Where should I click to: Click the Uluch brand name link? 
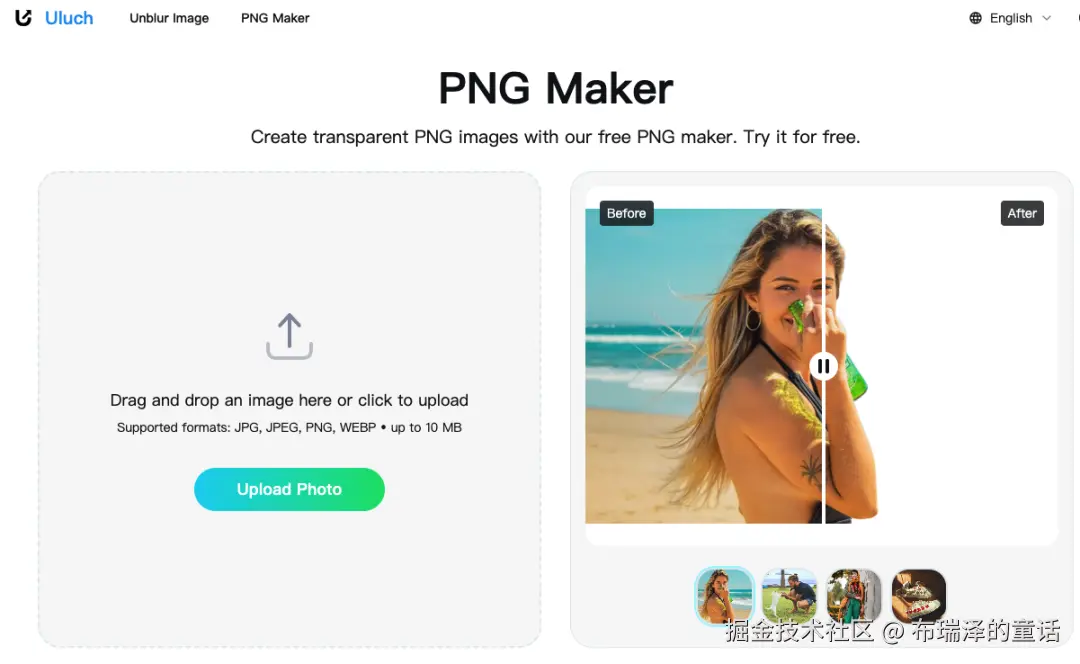tap(69, 18)
